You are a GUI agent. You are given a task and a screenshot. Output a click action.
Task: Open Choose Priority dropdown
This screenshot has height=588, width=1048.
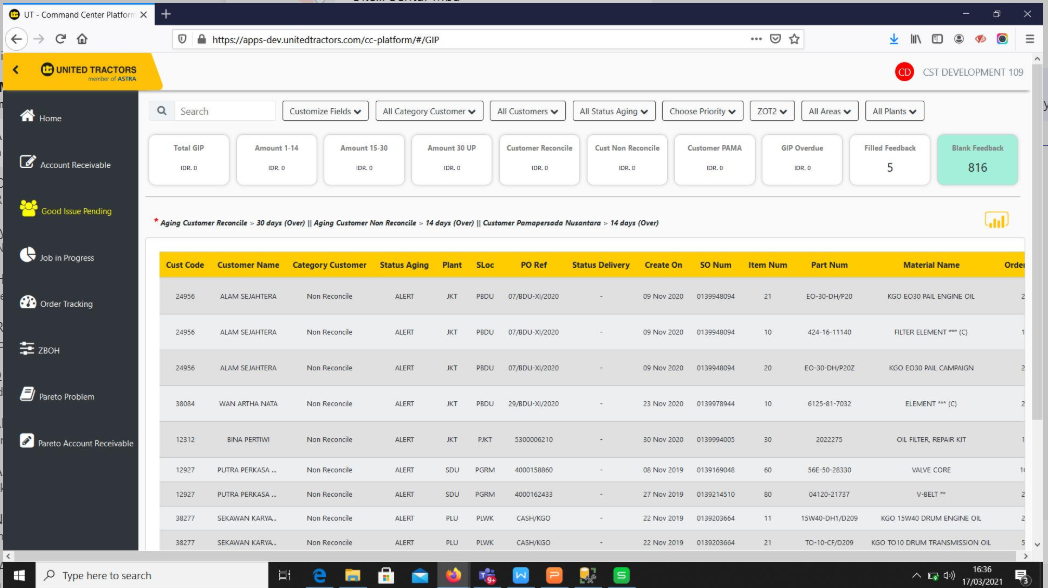point(702,111)
